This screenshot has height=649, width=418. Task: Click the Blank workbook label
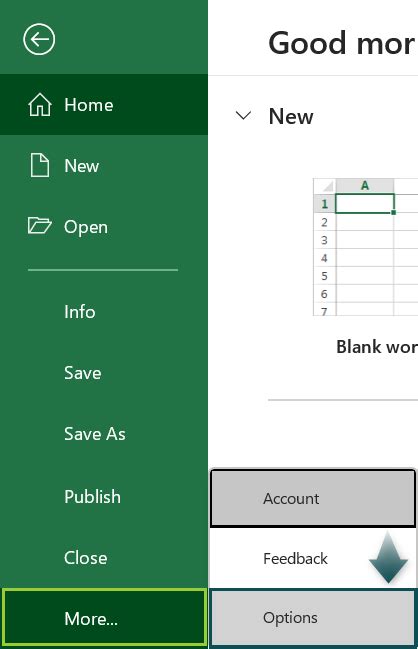(x=377, y=347)
